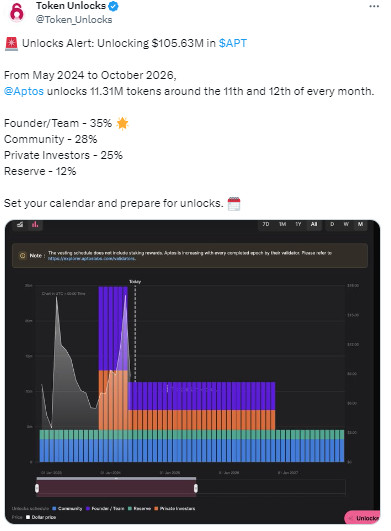Screen dimensions: 391x531
Task: Click the Token Unlocks profile avatar
Action: (16, 12)
